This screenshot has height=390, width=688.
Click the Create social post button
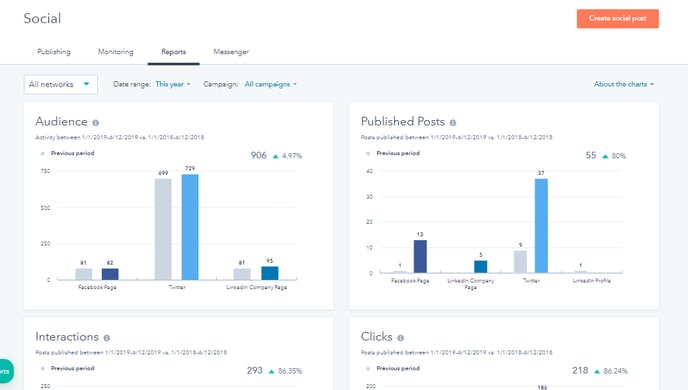click(x=617, y=18)
